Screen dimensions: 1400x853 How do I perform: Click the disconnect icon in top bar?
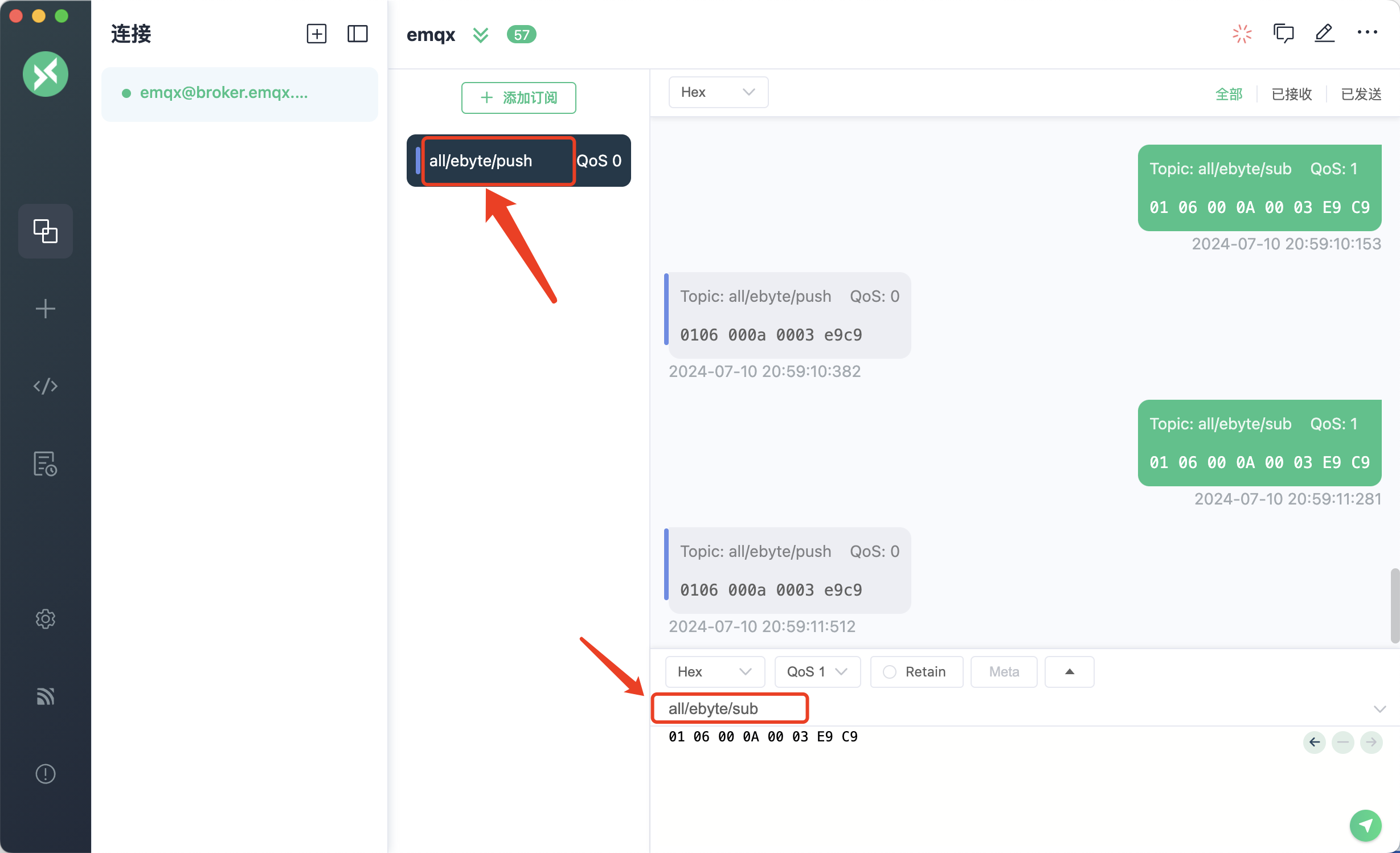coord(1242,34)
